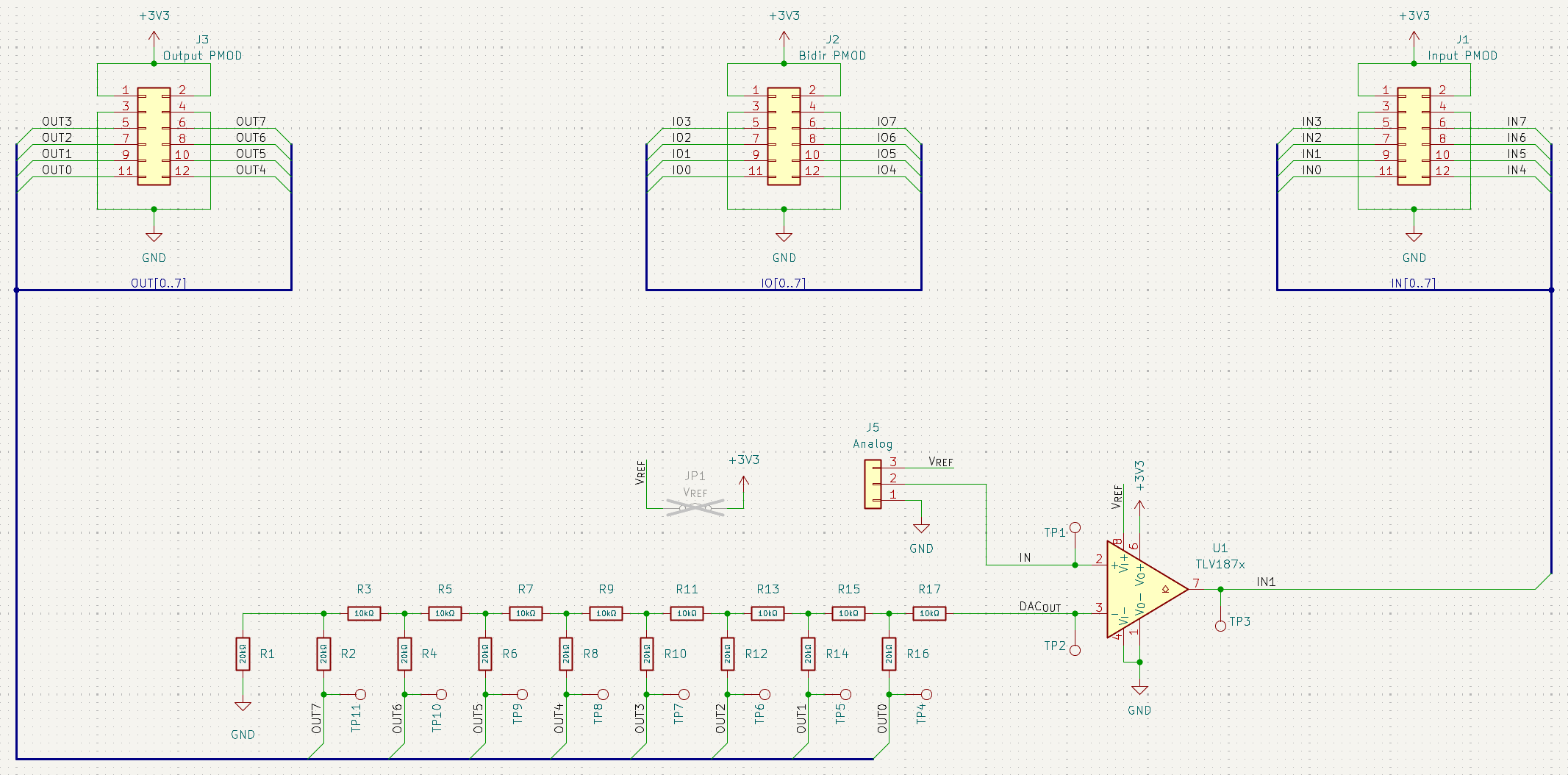This screenshot has width=1568, height=775.
Task: Click the R12 reference text
Action: tap(756, 654)
